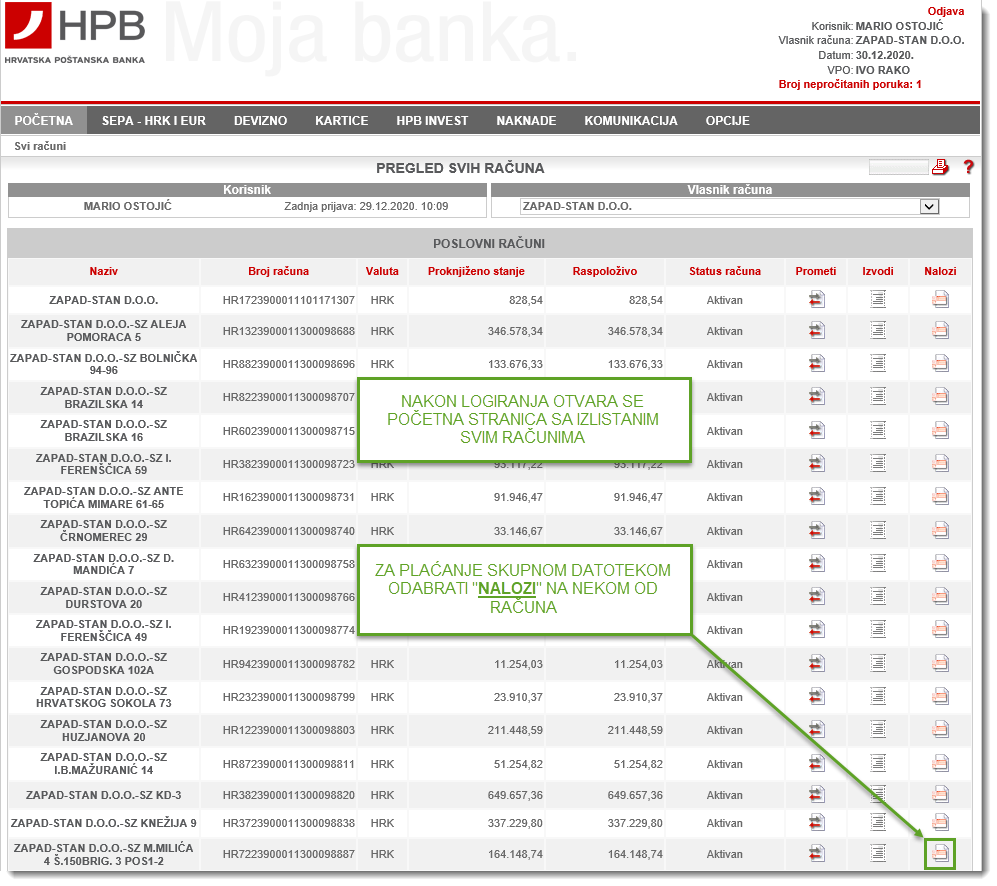Sort by Naziv column header

point(104,271)
